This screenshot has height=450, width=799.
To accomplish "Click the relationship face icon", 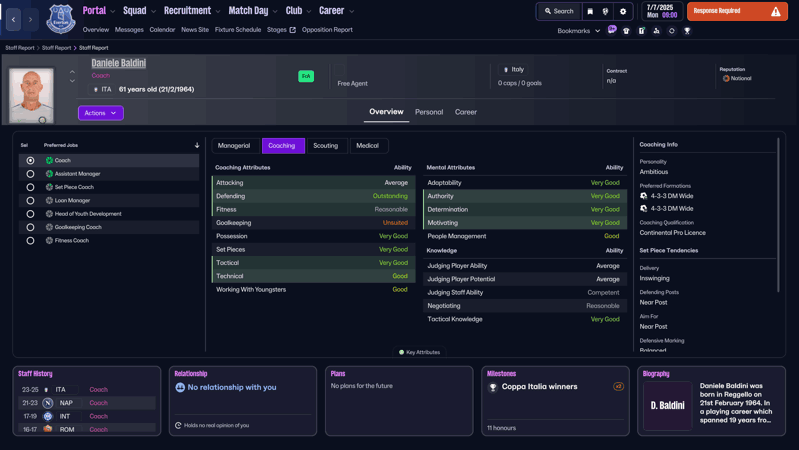I will pos(180,387).
